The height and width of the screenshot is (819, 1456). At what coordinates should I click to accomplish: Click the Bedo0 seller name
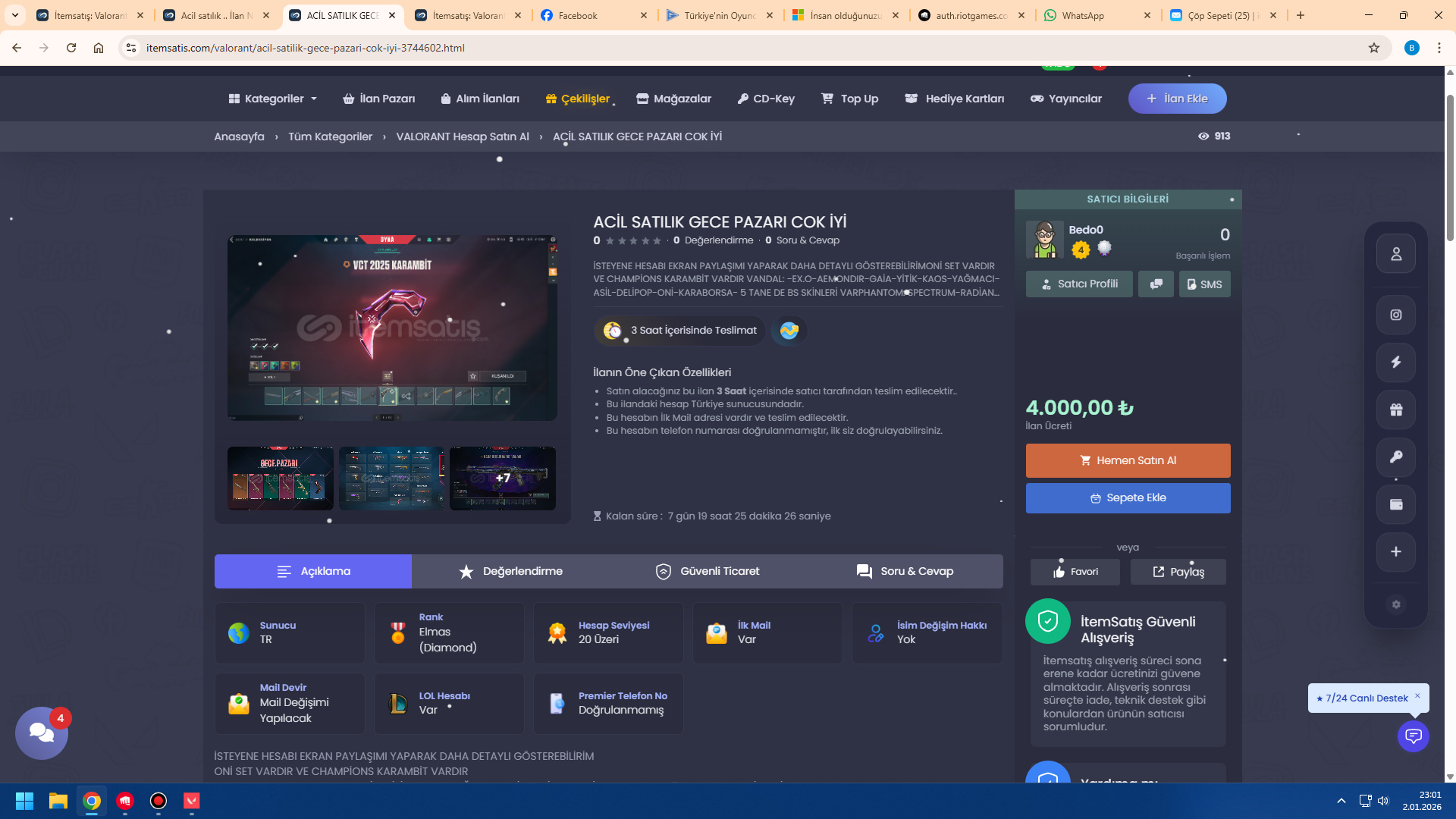[1086, 230]
